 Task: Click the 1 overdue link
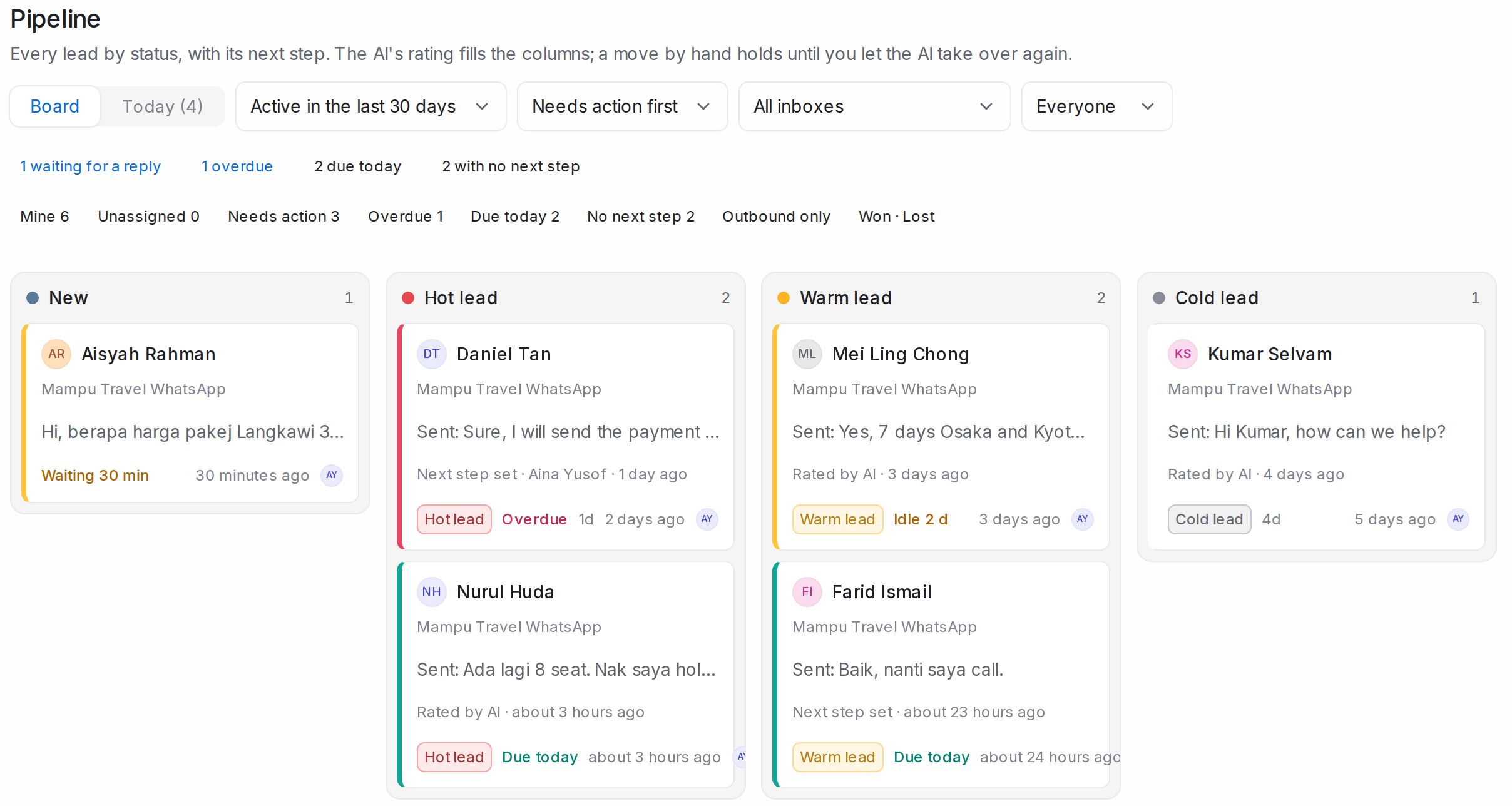pos(237,166)
